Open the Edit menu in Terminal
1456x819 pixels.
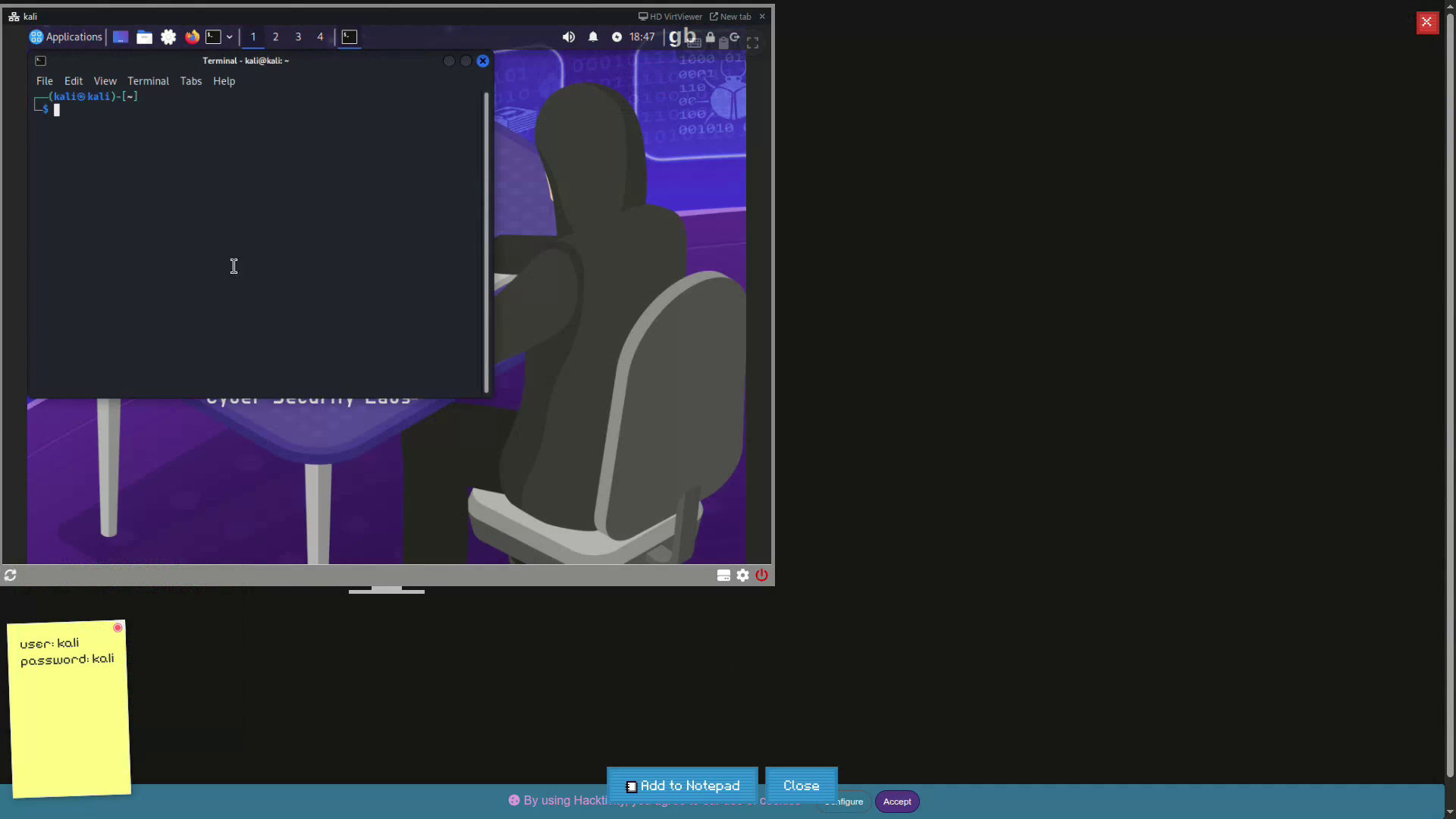(x=74, y=81)
